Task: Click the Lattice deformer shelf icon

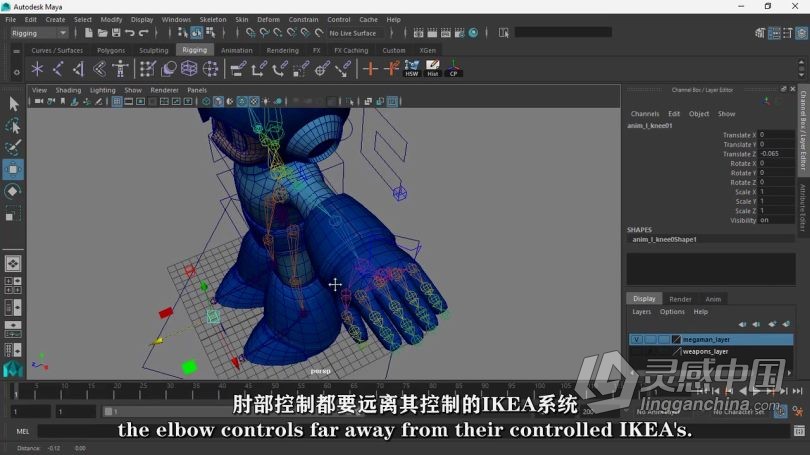Action: [189, 69]
